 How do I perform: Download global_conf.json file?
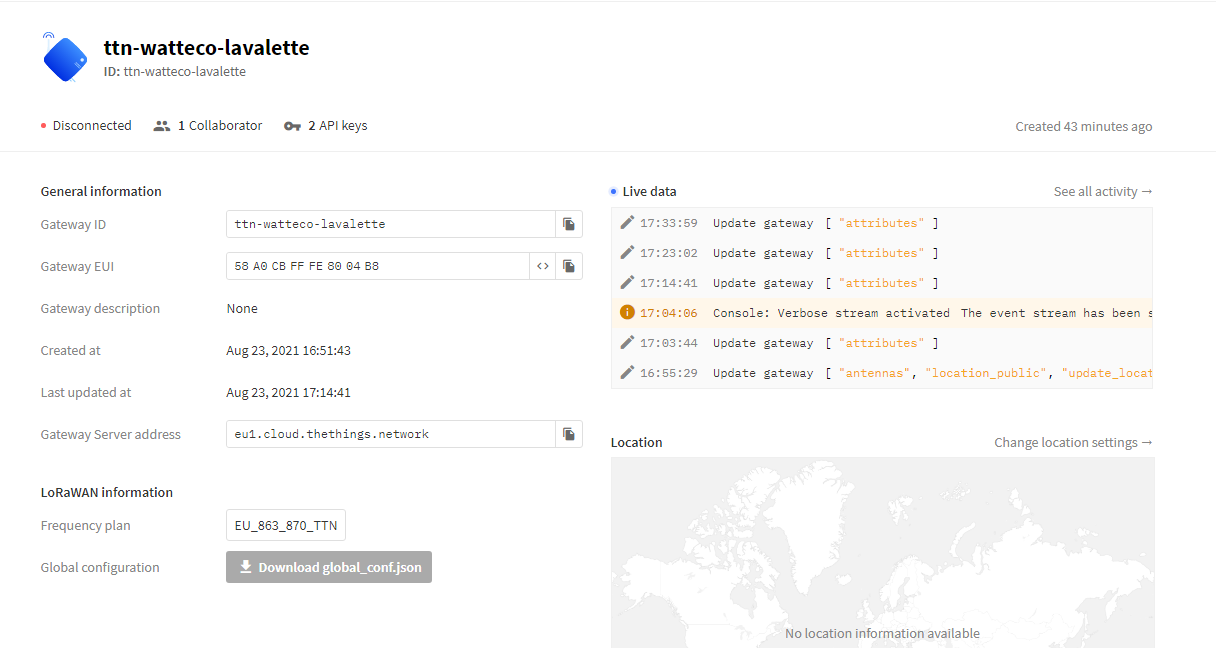click(329, 567)
